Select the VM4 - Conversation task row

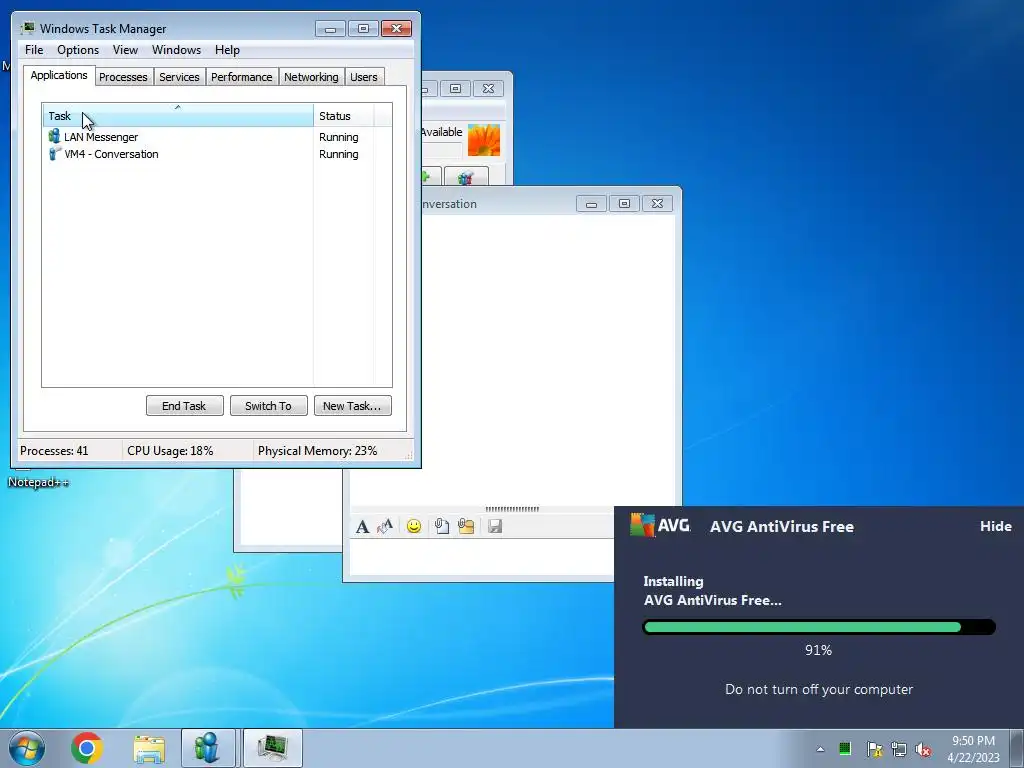[x=217, y=153]
